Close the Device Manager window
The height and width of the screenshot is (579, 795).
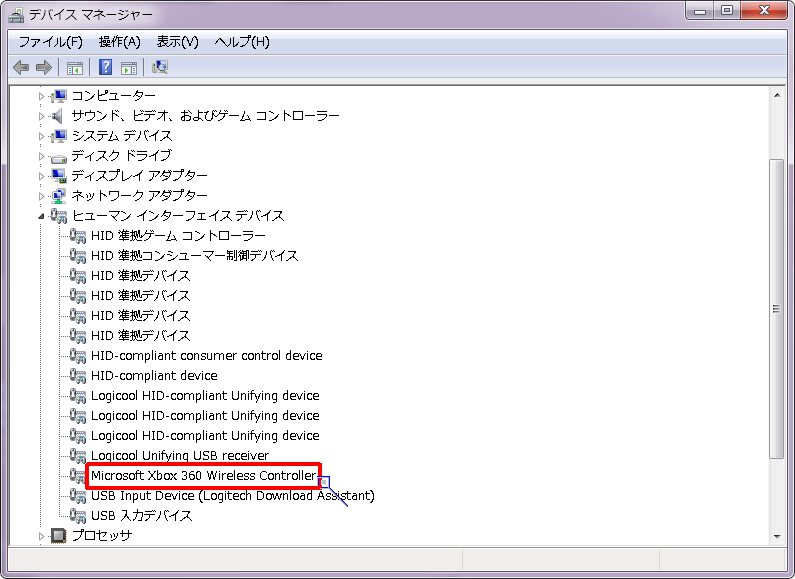point(764,11)
